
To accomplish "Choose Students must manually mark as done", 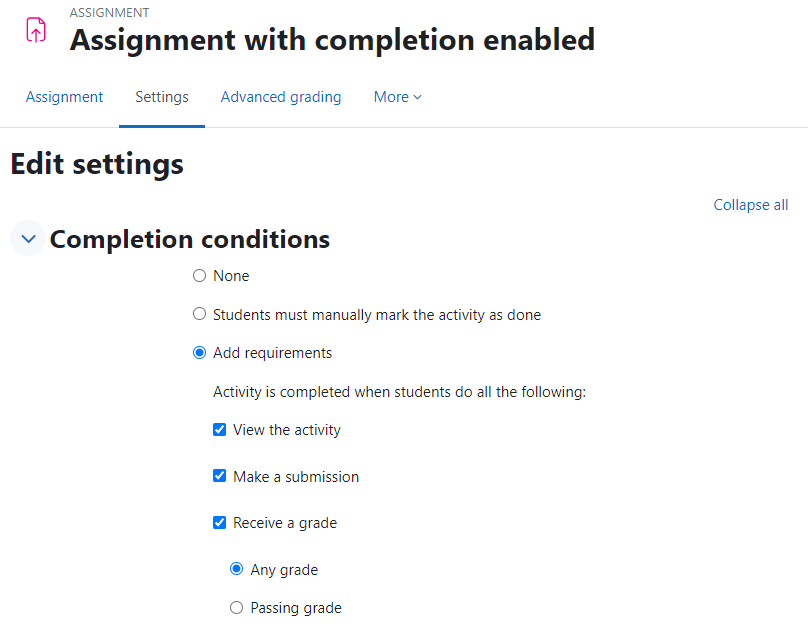I will pyautogui.click(x=199, y=314).
